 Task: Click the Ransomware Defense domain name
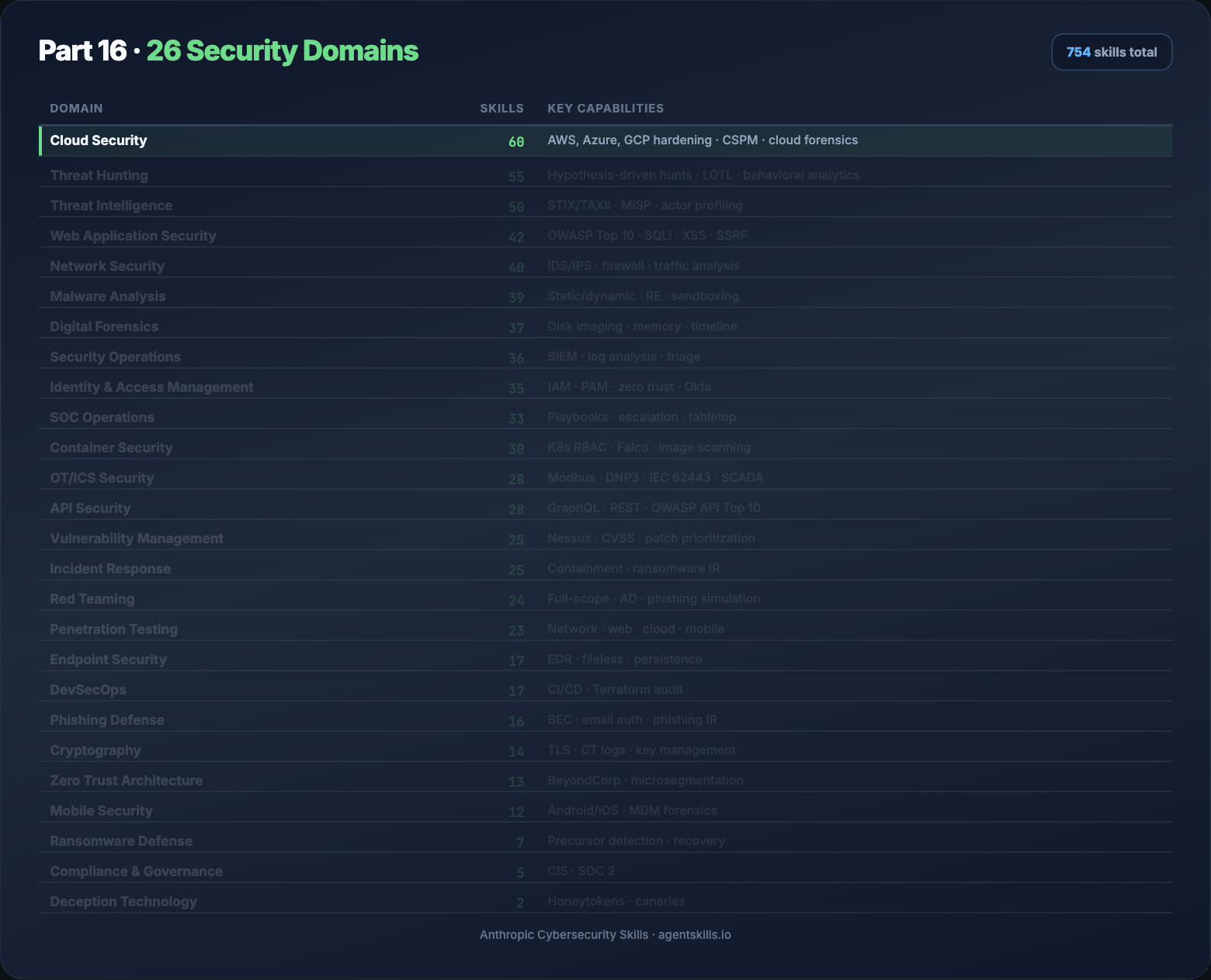pos(121,841)
